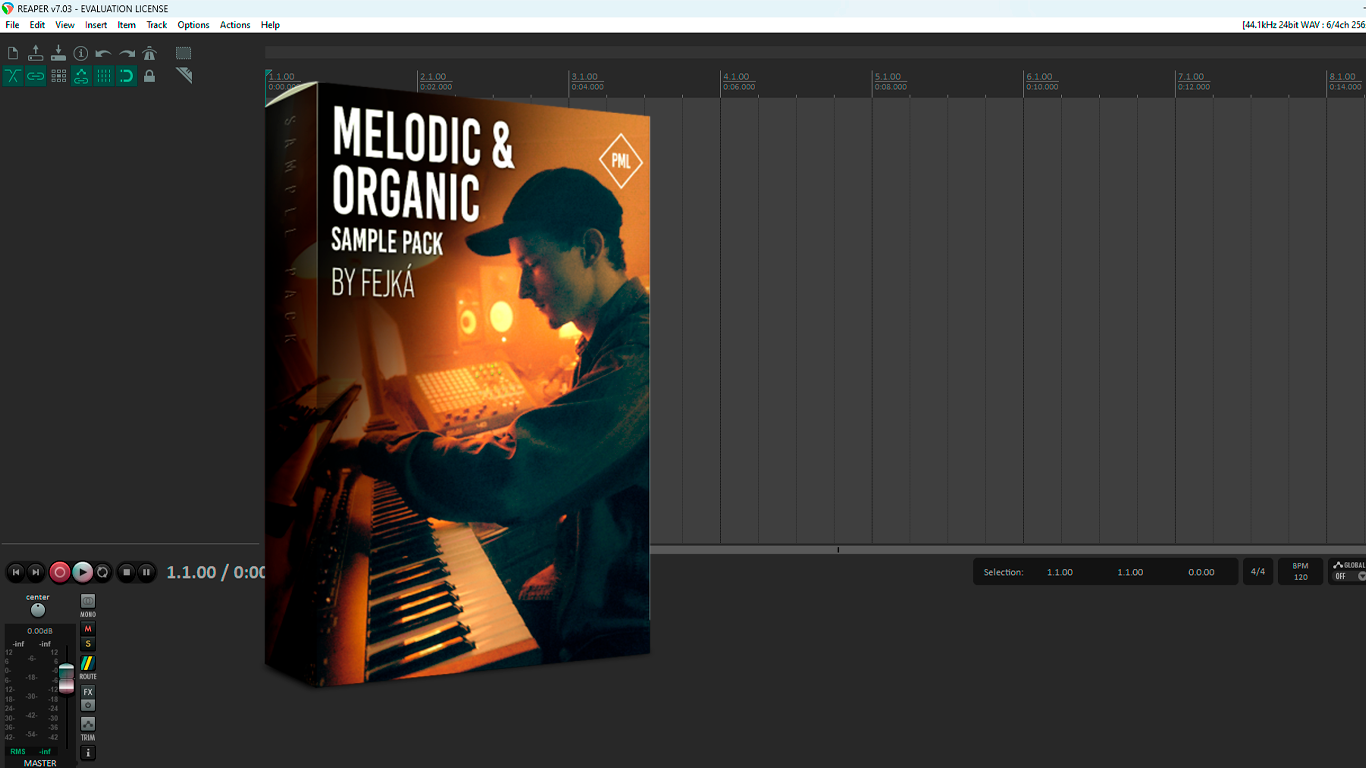Create a new project with the toolbar icon
The height and width of the screenshot is (768, 1366).
(13, 53)
